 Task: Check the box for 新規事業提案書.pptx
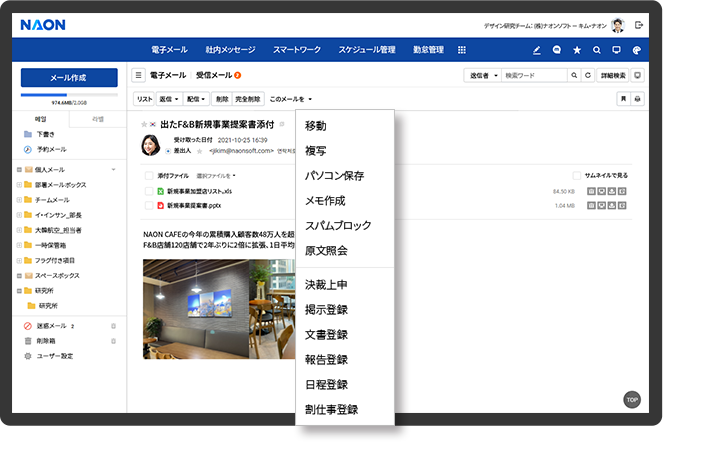pyautogui.click(x=148, y=205)
